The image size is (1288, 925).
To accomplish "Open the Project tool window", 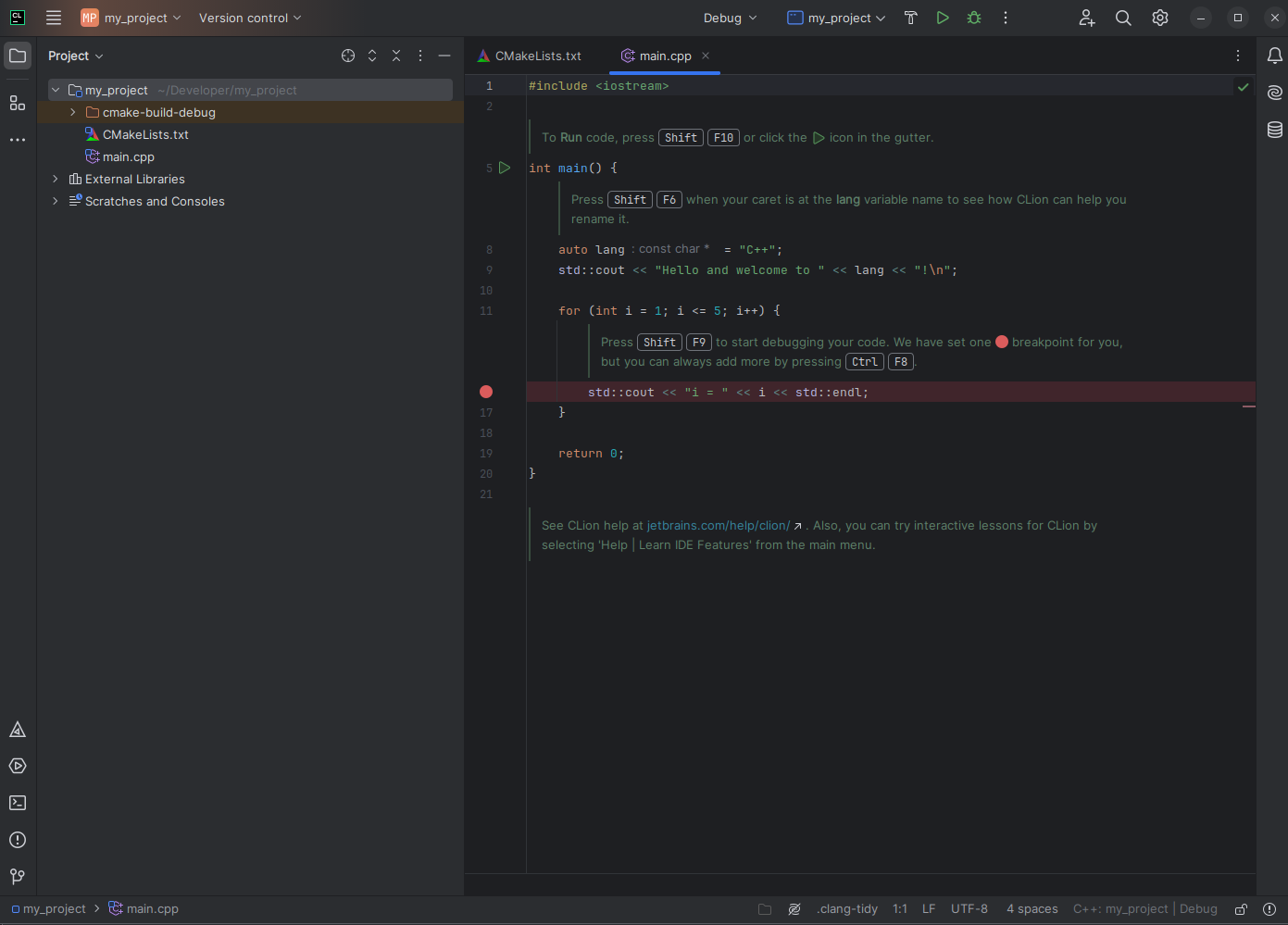I will 18,56.
